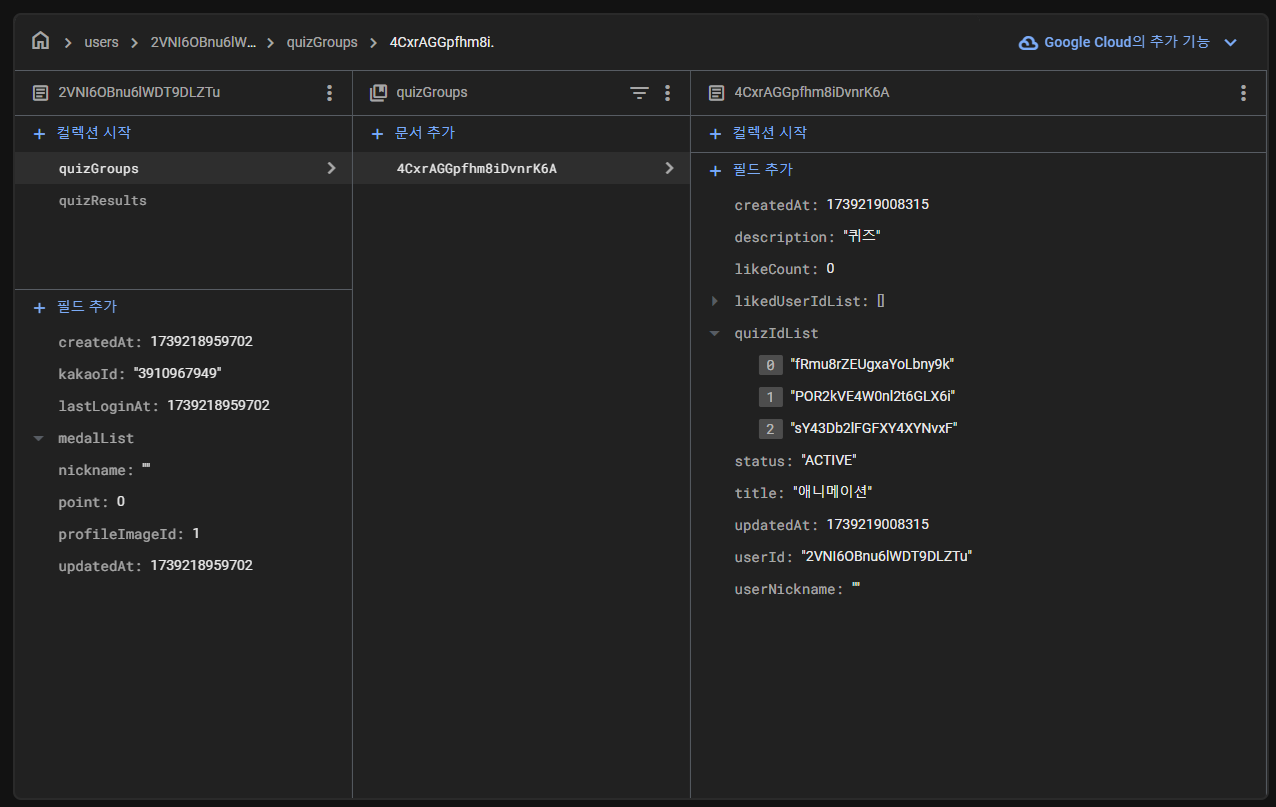Image resolution: width=1276 pixels, height=807 pixels.
Task: Select the description value "퀴즈"
Action: (x=861, y=237)
